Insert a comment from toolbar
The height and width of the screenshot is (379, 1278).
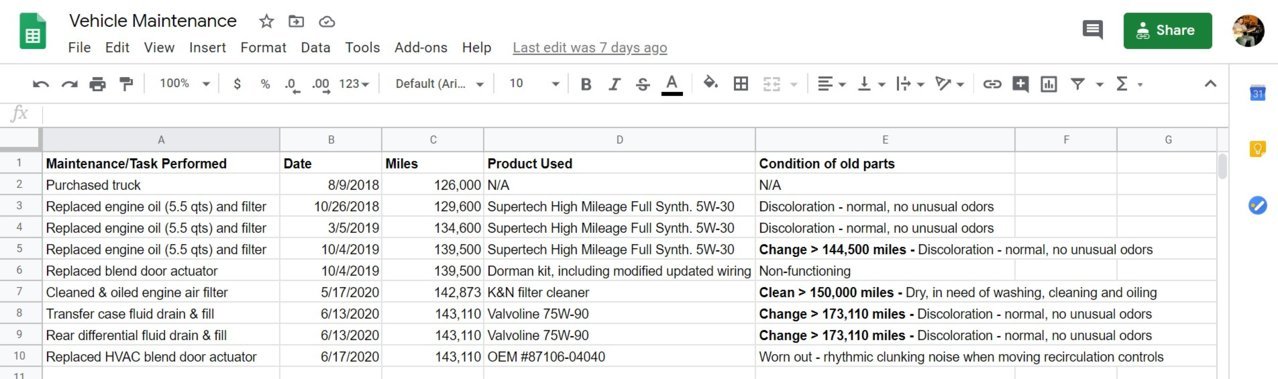[1020, 84]
